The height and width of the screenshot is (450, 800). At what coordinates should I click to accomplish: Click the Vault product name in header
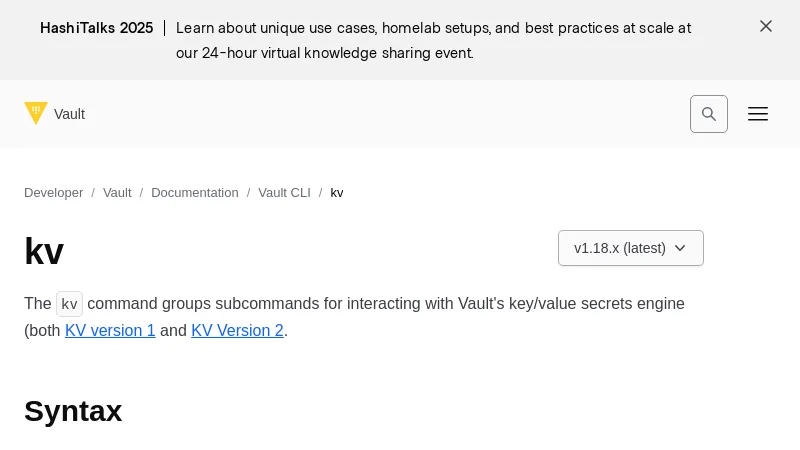(69, 114)
